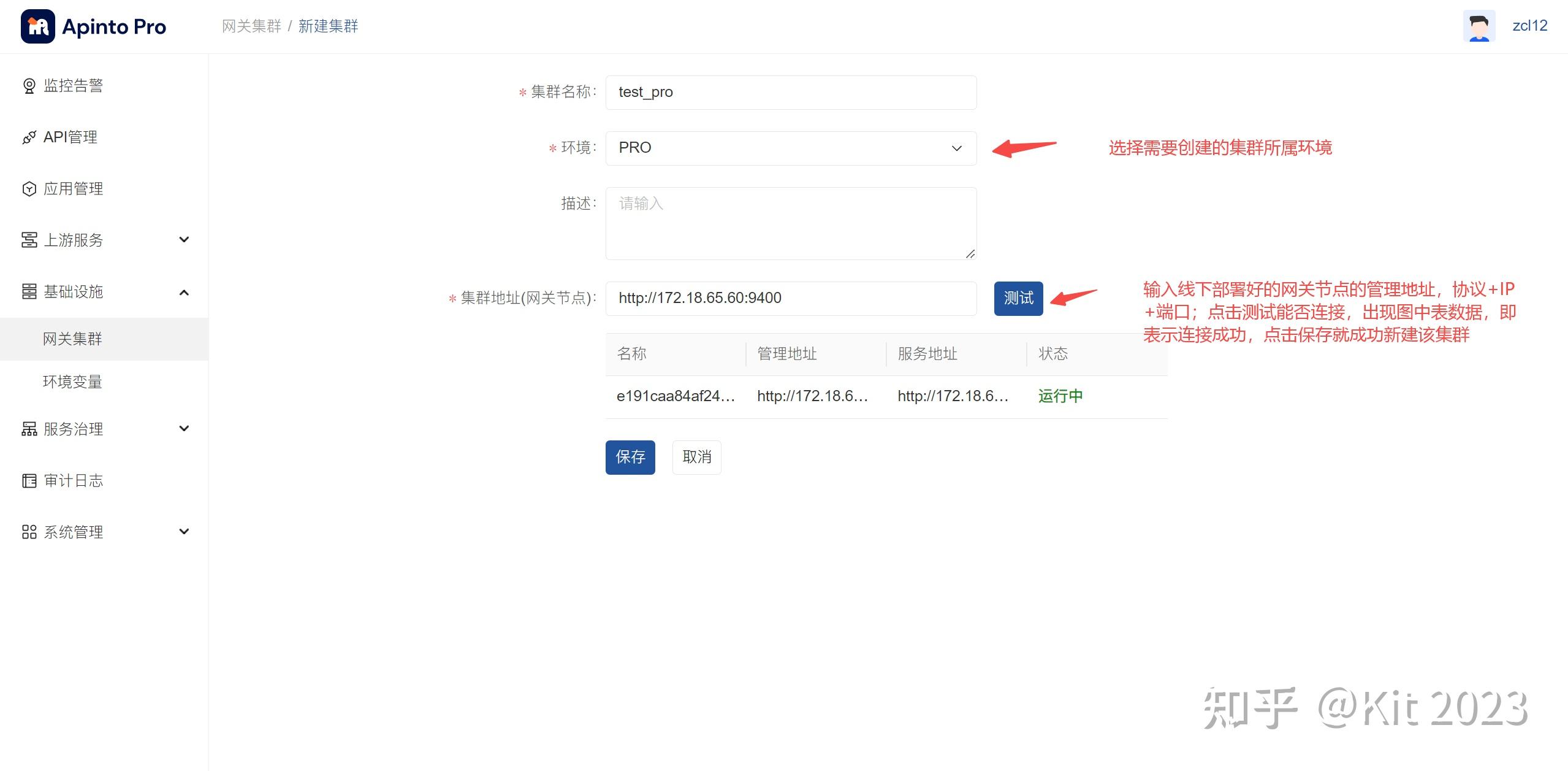Click the 集群名称 input with test_pro
1568x771 pixels.
(791, 93)
